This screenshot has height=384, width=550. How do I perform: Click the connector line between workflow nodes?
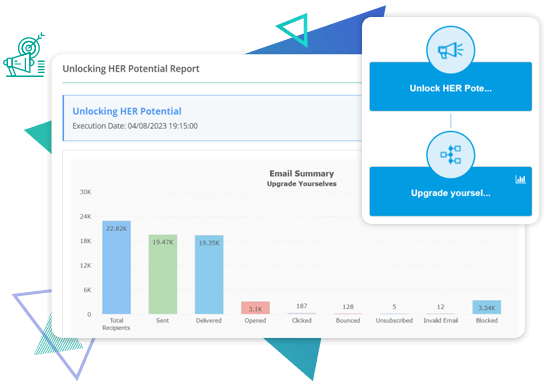pyautogui.click(x=450, y=121)
